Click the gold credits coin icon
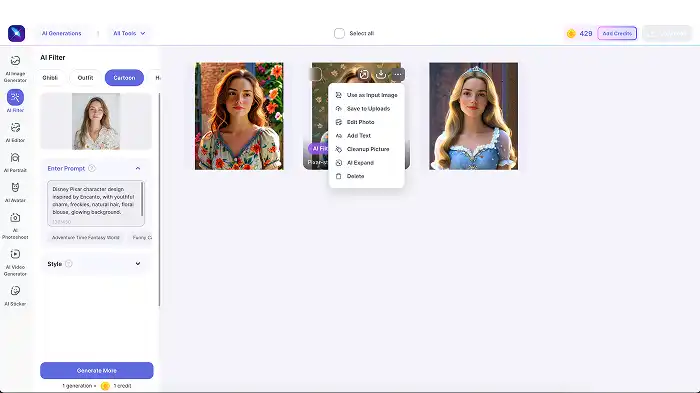700x393 pixels. point(571,33)
